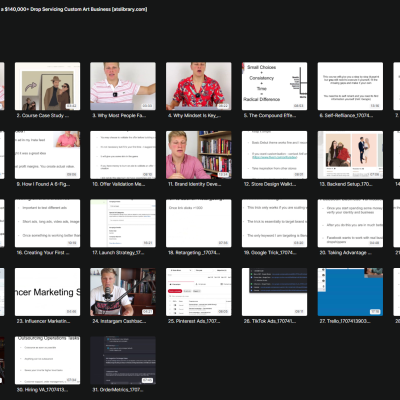This screenshot has height=400, width=400.
Task: Open the '25. Pinterest Ads' video thumbnail
Action: point(199,292)
